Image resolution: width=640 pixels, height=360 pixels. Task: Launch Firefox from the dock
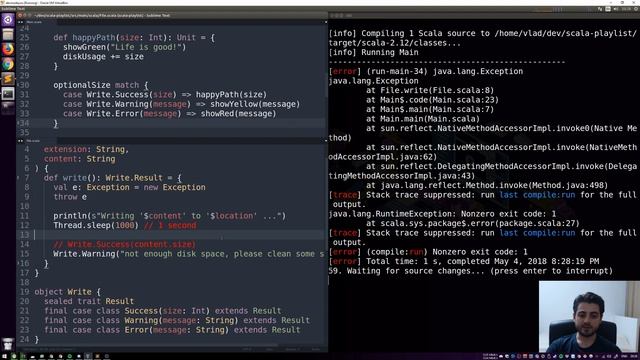pos(8,49)
